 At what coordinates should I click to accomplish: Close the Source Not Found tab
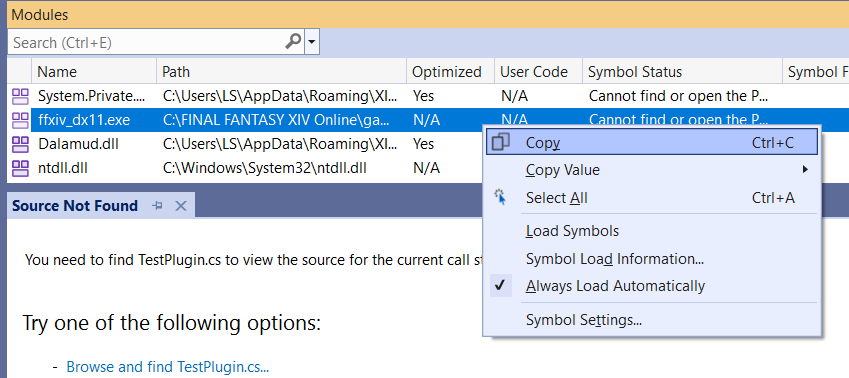point(181,206)
